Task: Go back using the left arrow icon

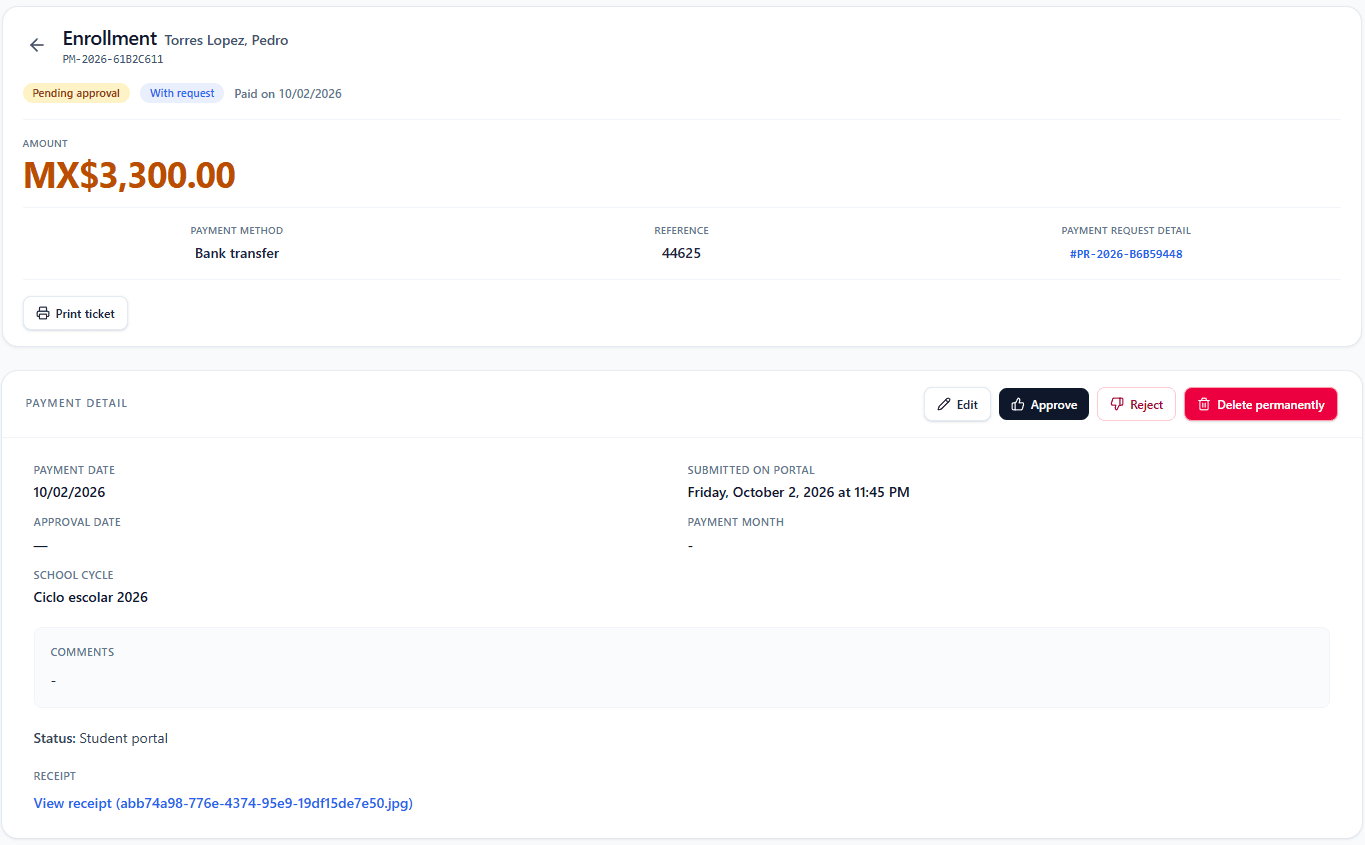Action: pyautogui.click(x=37, y=45)
